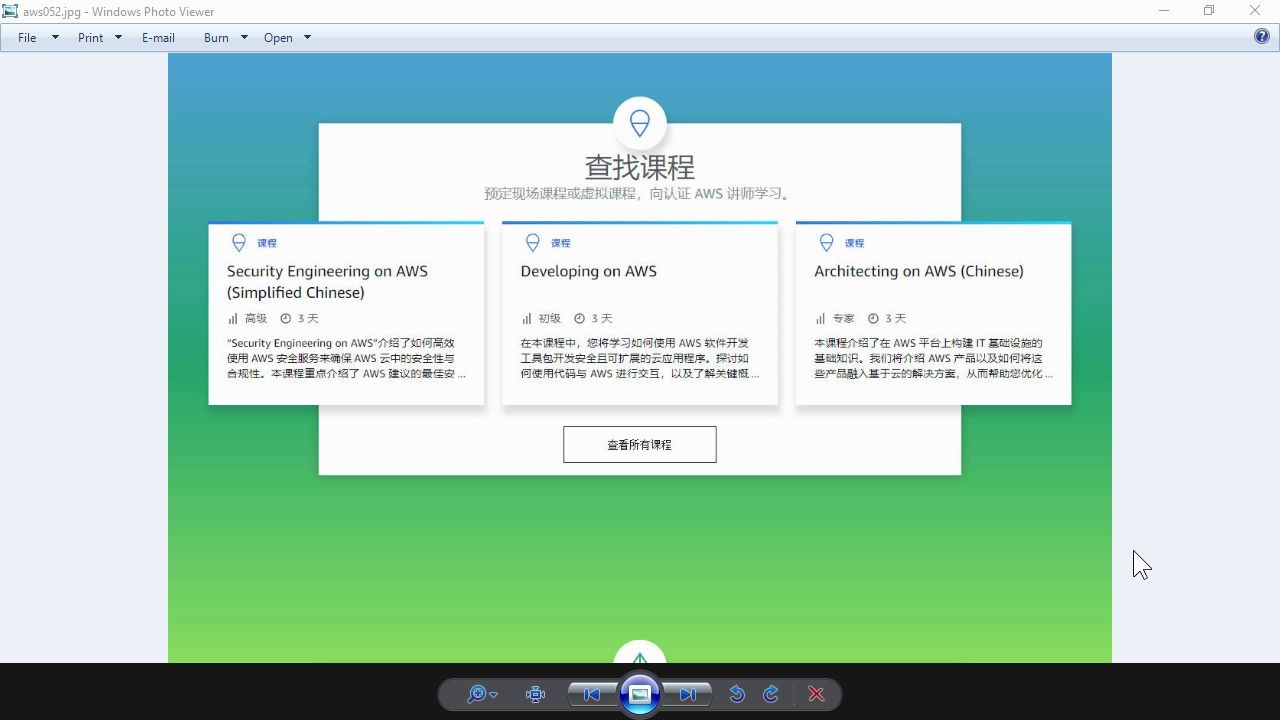Select the zoom magnifier tool
This screenshot has width=1280, height=720.
click(x=477, y=694)
